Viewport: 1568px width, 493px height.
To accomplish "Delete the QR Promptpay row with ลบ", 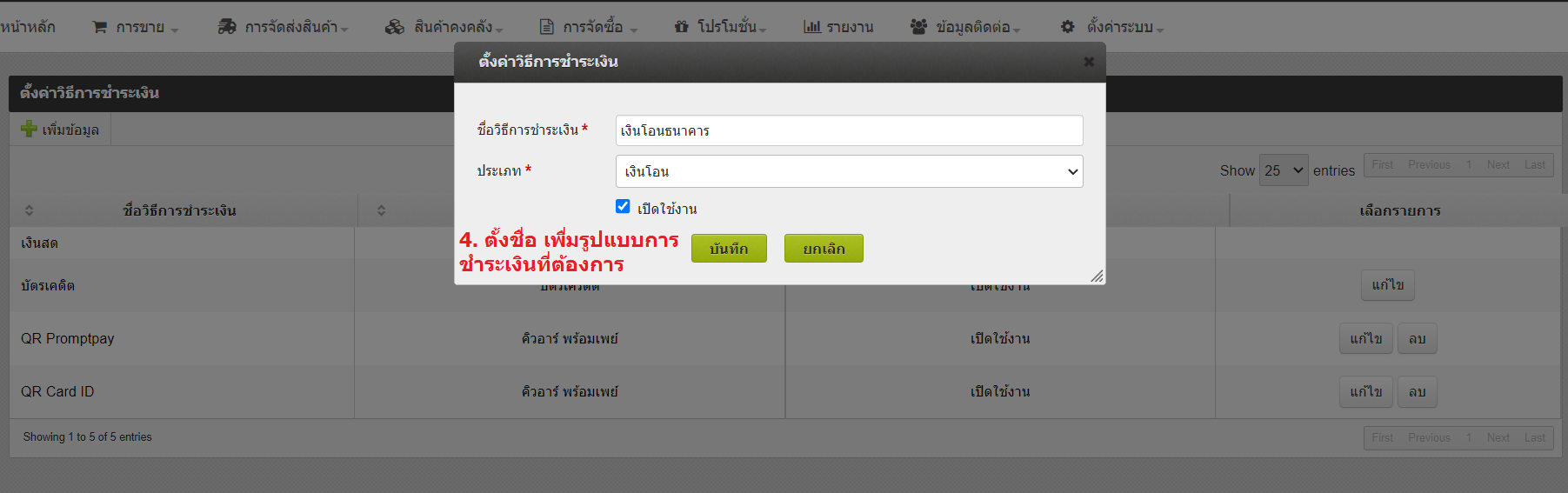I will (1417, 339).
